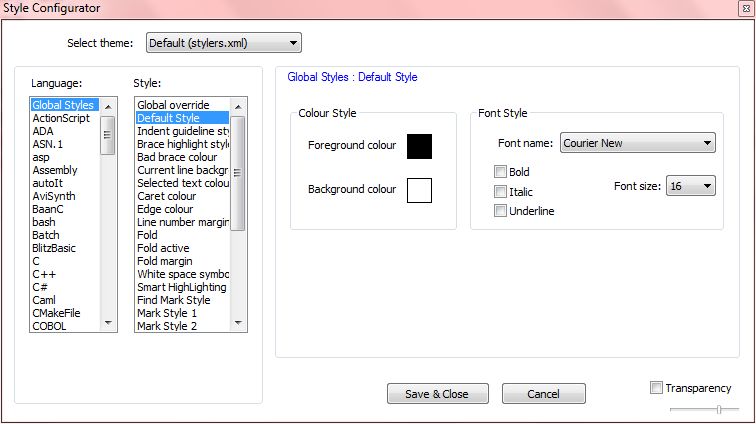Expand the Font name combo box
756x424 pixels.
click(638, 143)
